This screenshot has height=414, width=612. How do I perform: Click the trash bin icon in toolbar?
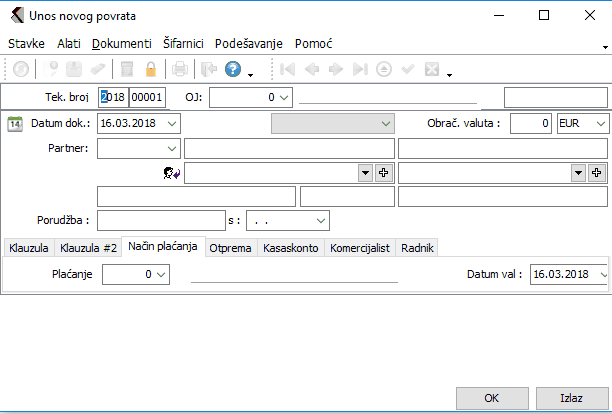[x=127, y=69]
